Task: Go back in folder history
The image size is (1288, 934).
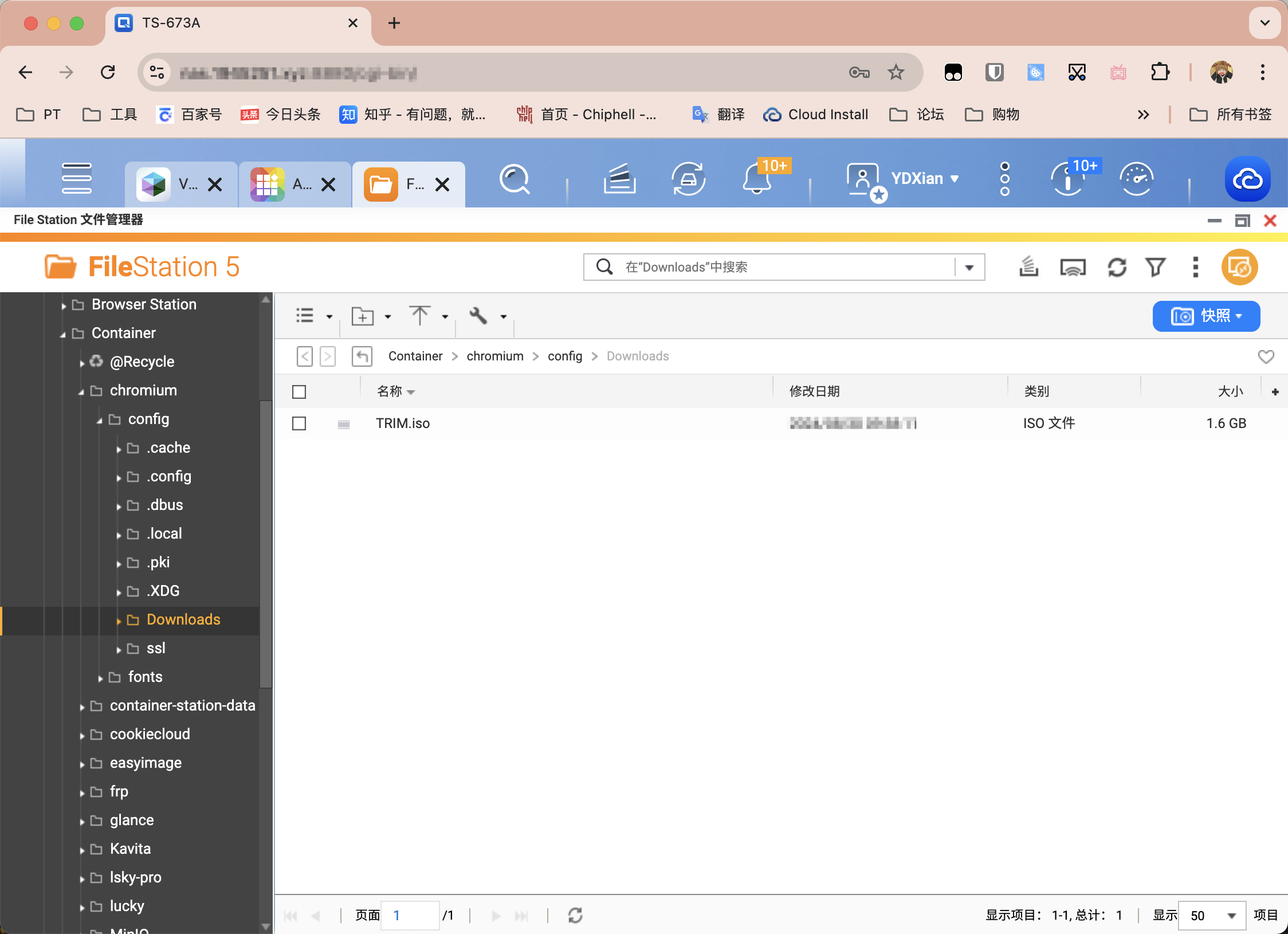Action: coord(305,356)
